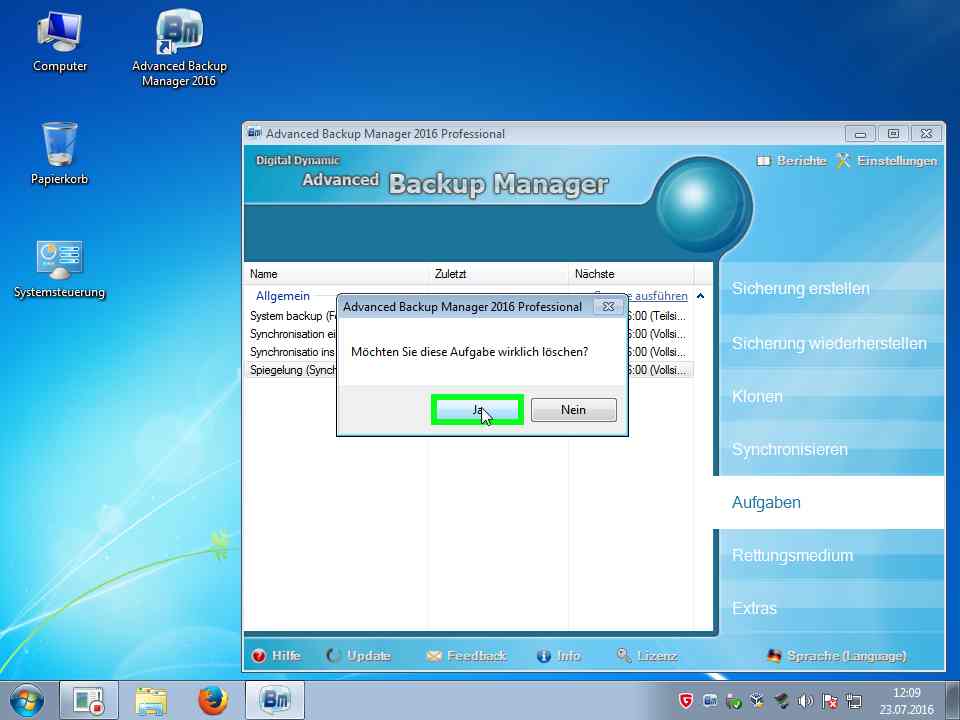Click the Einstellungen tools icon
Screen dimensions: 960x720
click(x=844, y=160)
